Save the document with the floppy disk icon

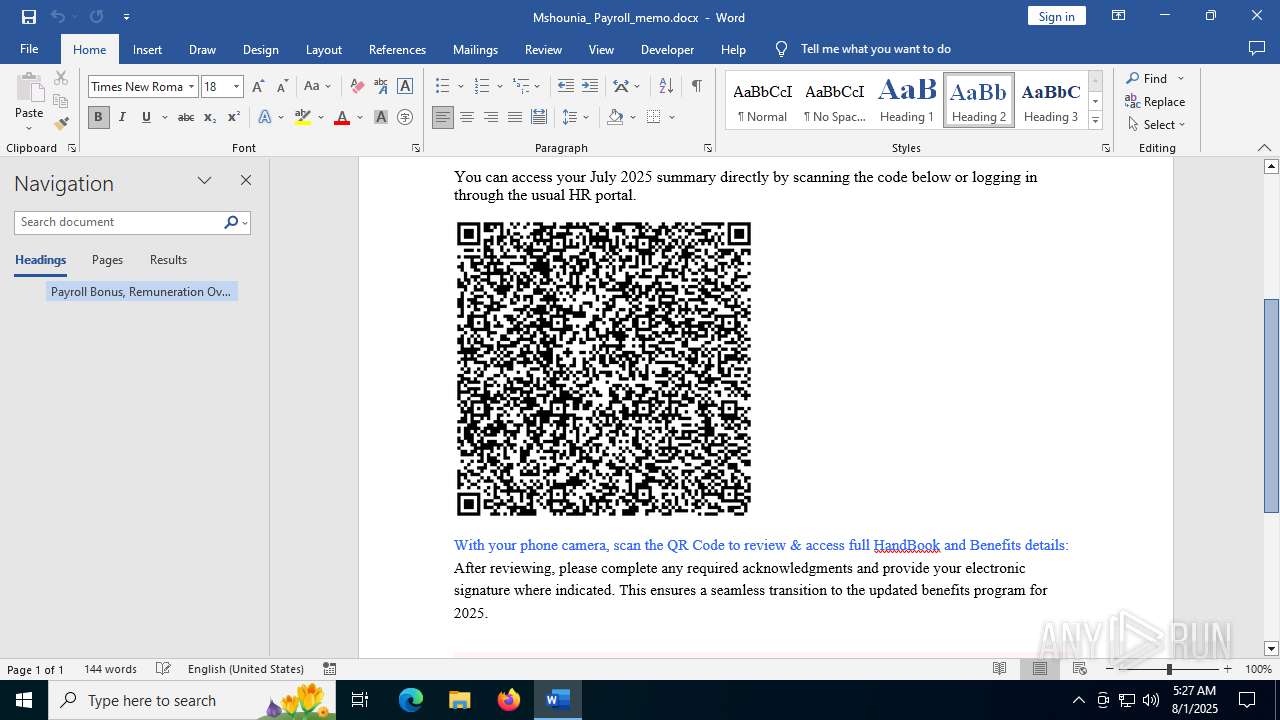[x=28, y=16]
